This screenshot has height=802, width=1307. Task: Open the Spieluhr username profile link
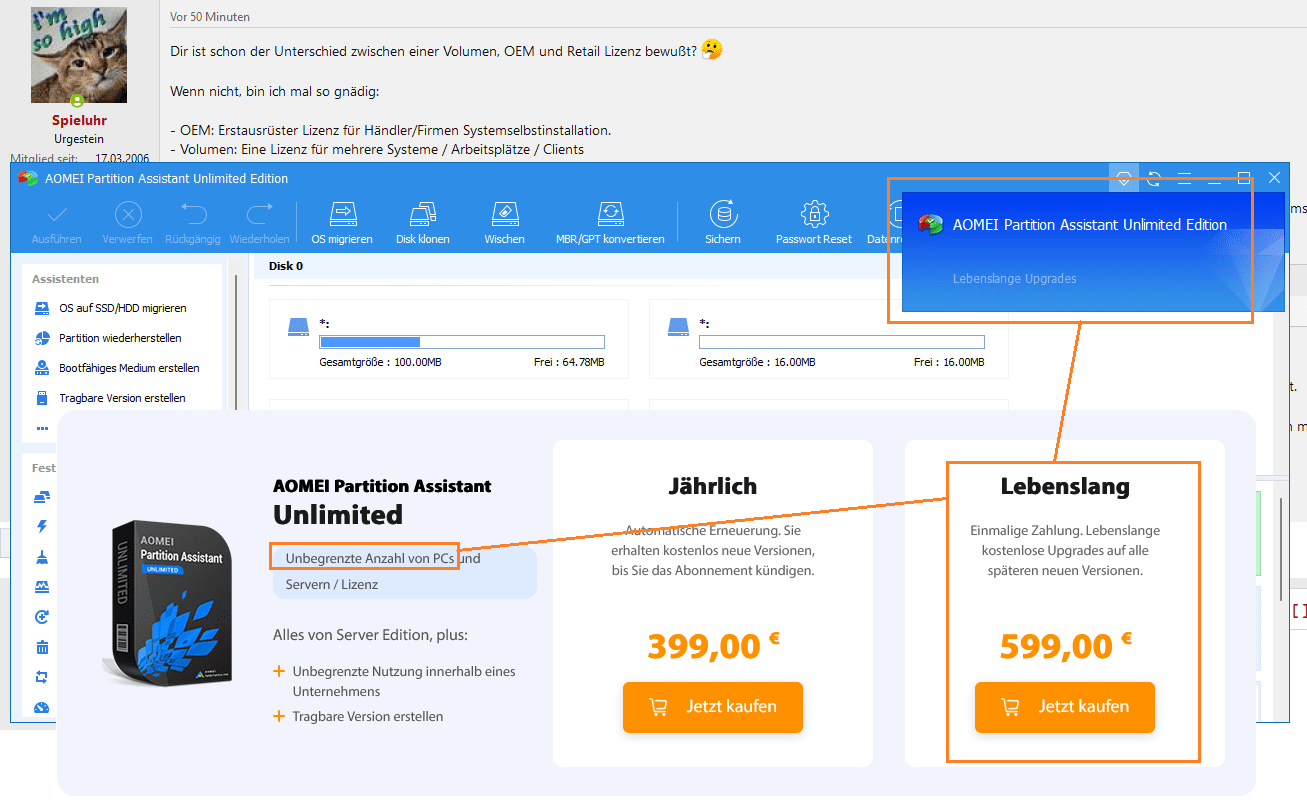point(79,121)
